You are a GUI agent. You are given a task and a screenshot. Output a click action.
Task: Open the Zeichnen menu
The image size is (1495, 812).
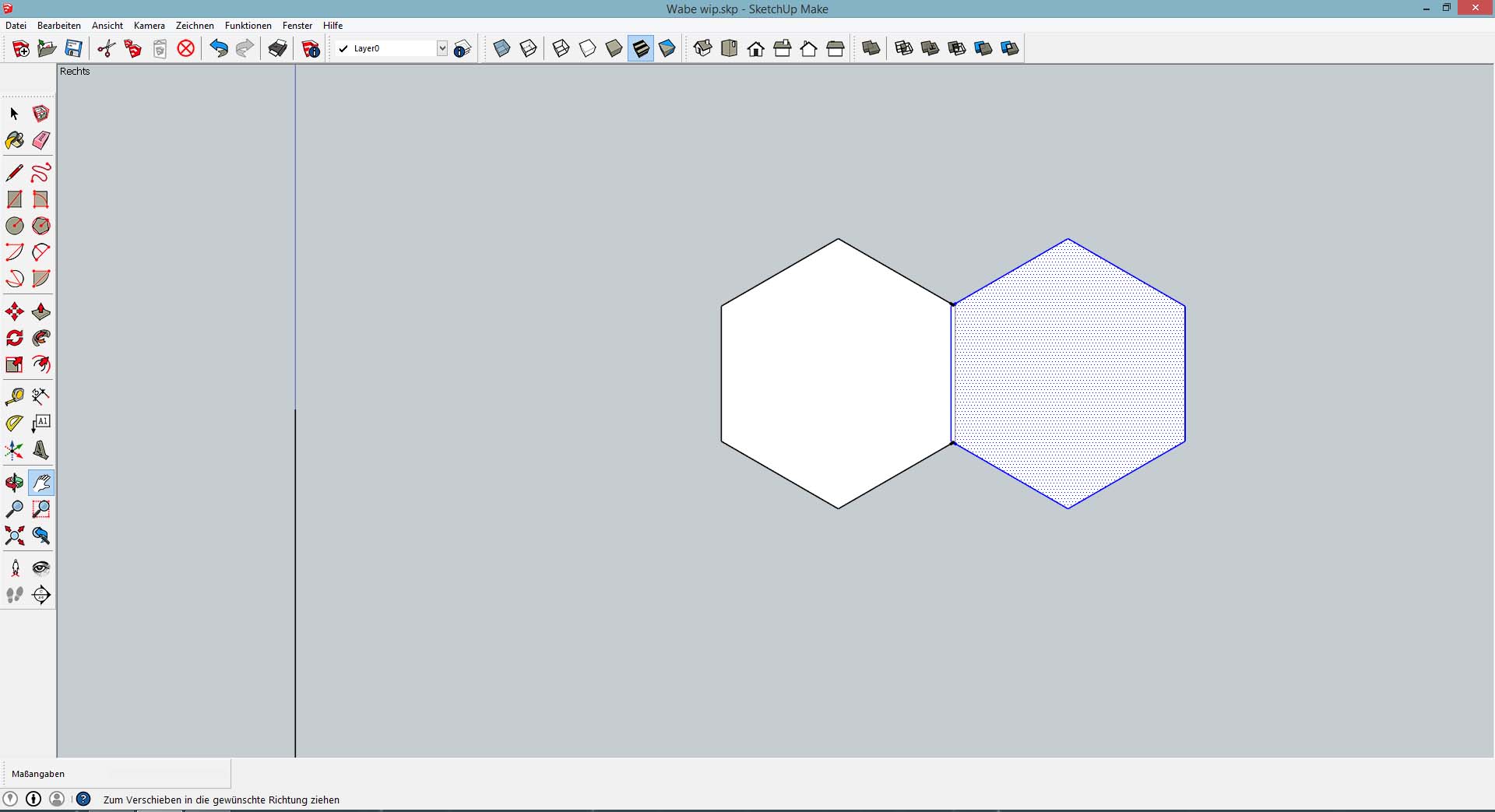[x=195, y=26]
